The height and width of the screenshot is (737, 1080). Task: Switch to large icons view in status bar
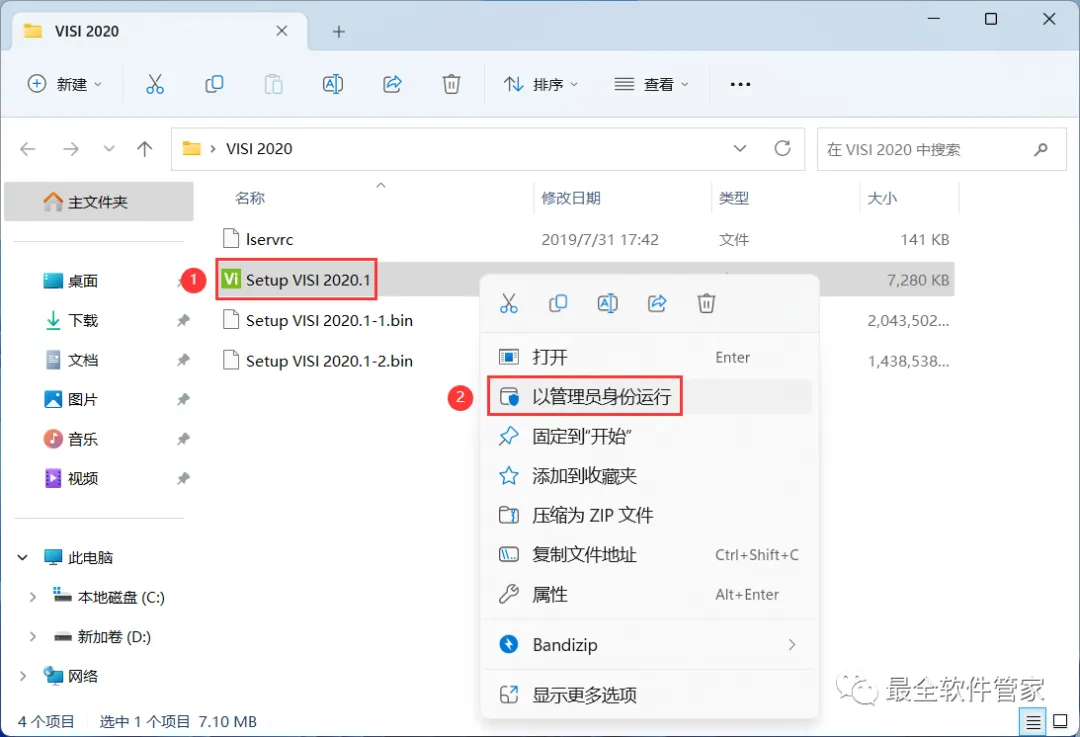coord(1061,722)
